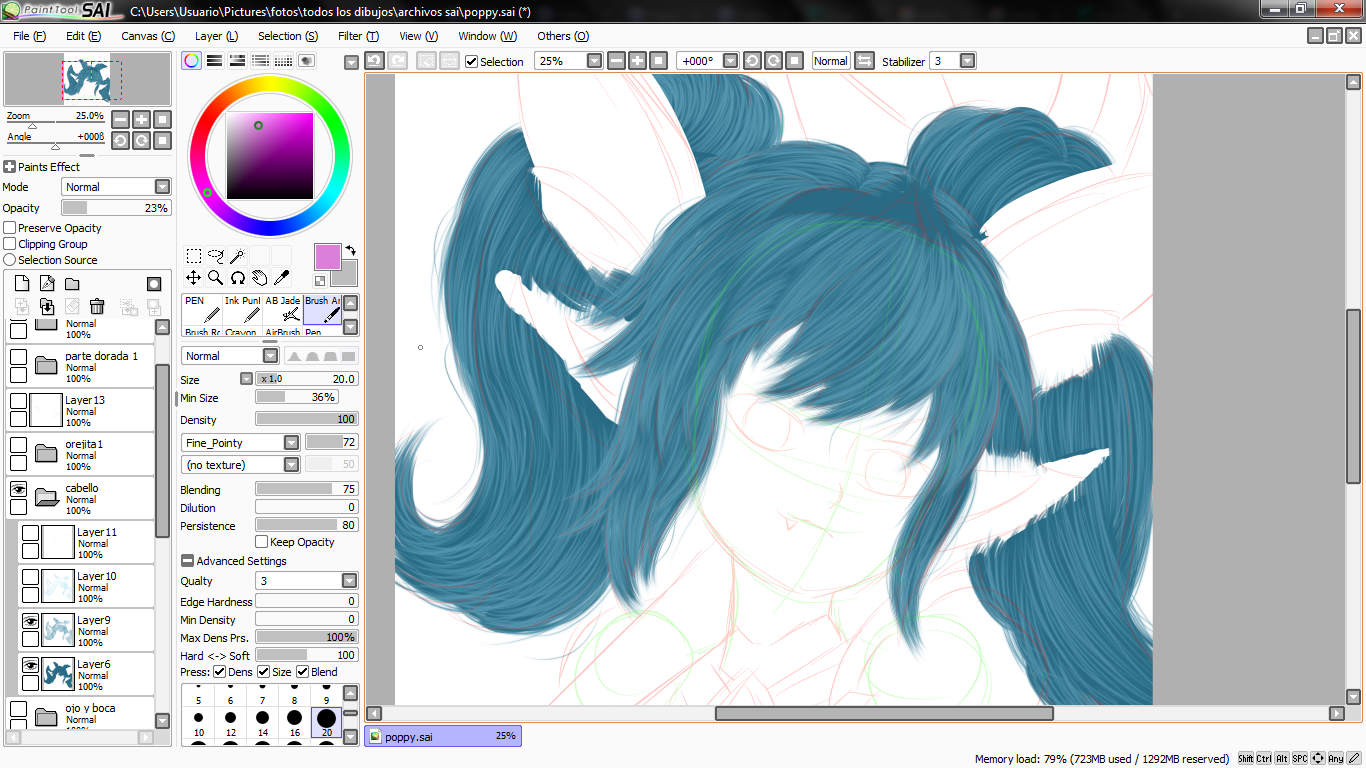
Task: Open the Filter menu
Action: (x=358, y=36)
